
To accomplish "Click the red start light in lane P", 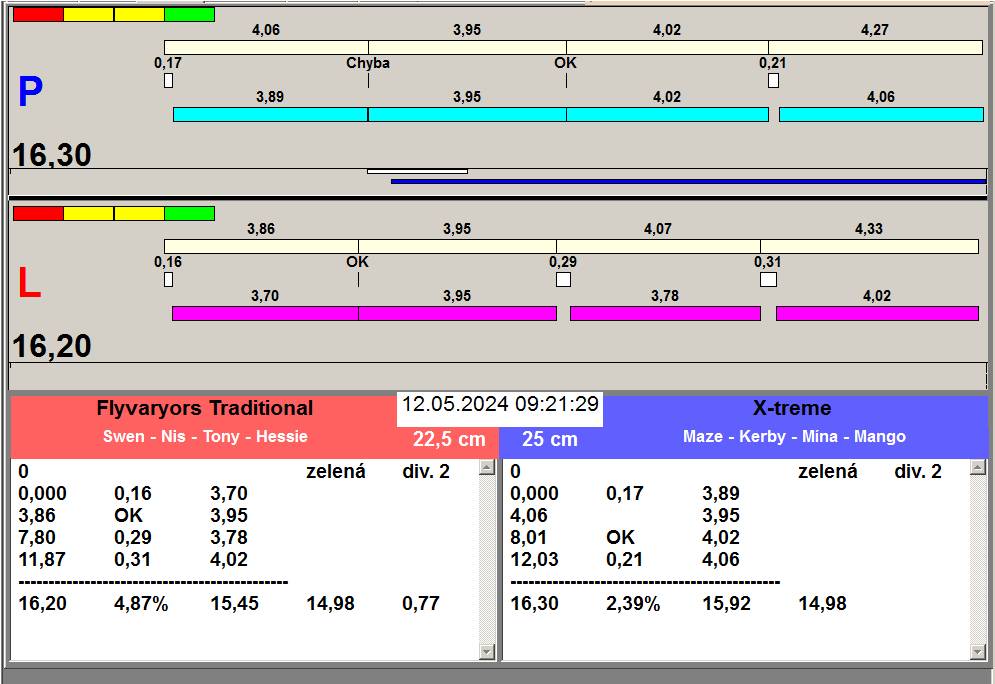I will [x=38, y=15].
